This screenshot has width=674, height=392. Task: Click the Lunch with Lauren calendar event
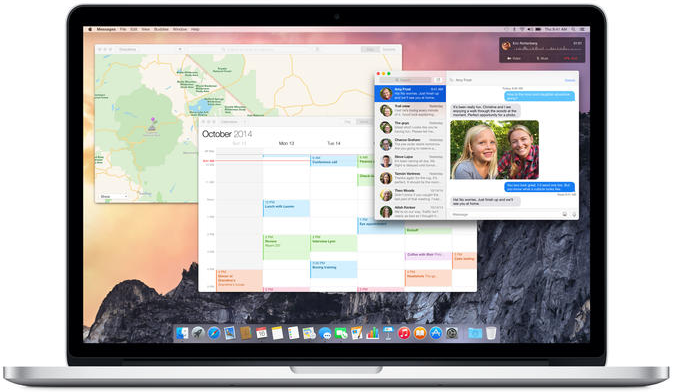(286, 208)
